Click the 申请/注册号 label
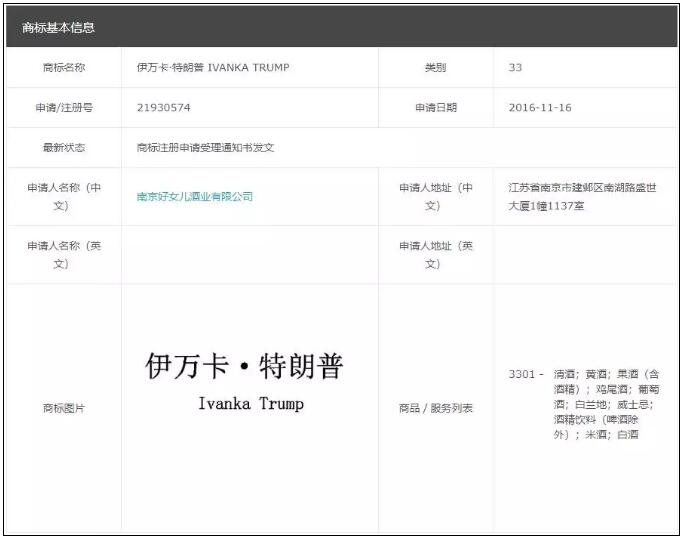The image size is (683, 538). coord(64,108)
